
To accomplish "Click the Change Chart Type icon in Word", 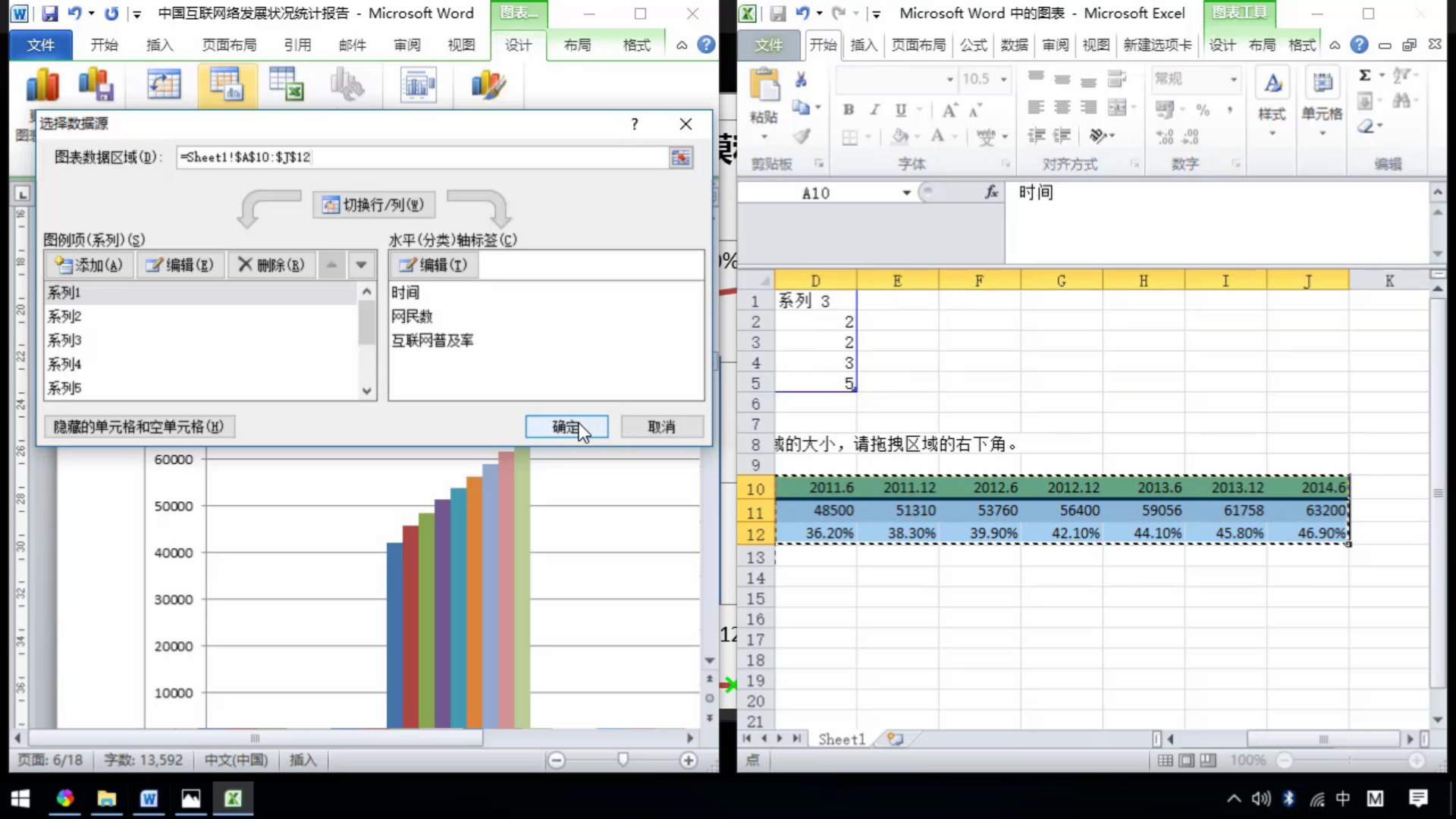I will click(42, 86).
